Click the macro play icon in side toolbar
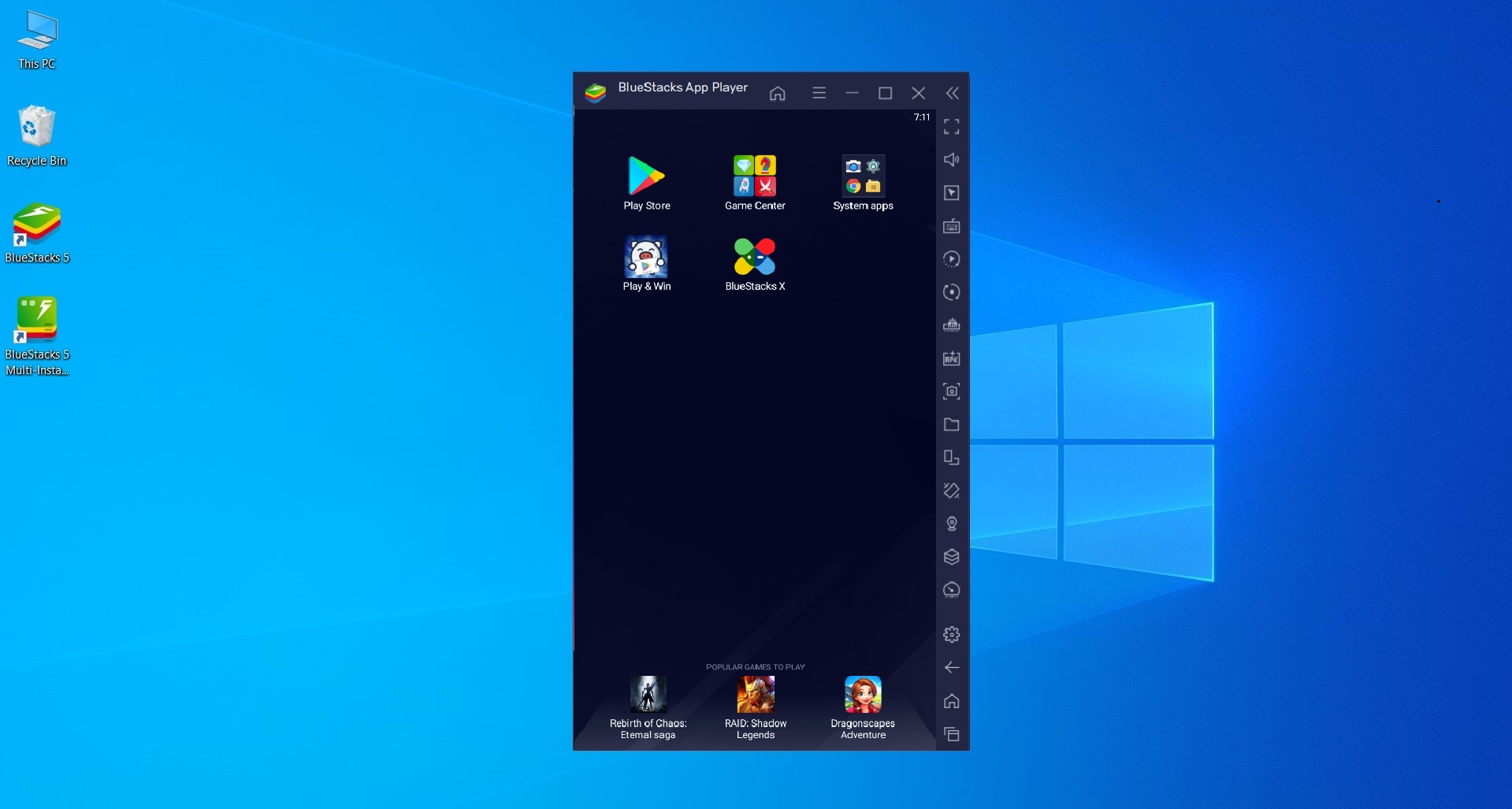This screenshot has width=1512, height=809. click(952, 259)
